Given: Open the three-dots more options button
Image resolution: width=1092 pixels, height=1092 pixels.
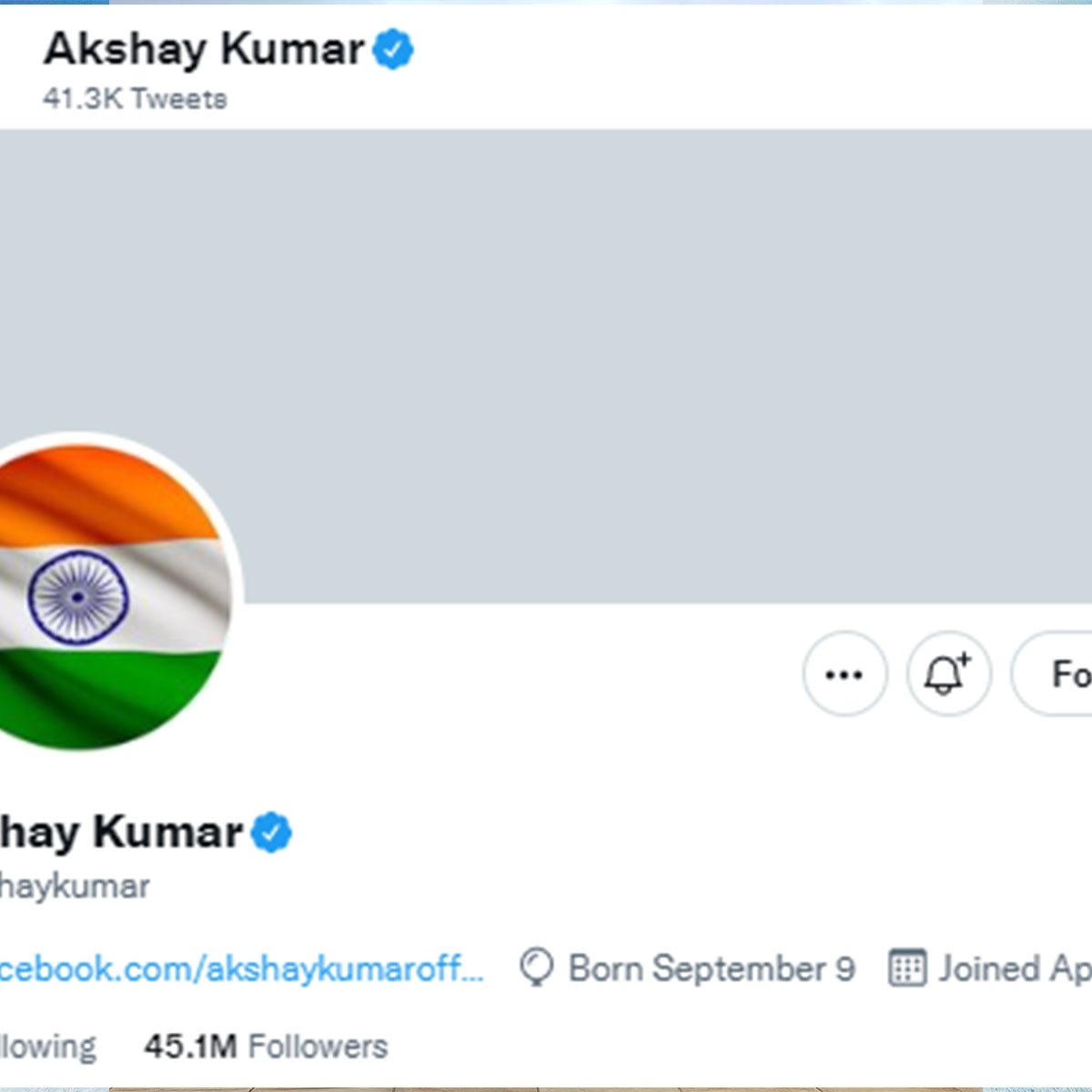Looking at the screenshot, I should coord(844,674).
